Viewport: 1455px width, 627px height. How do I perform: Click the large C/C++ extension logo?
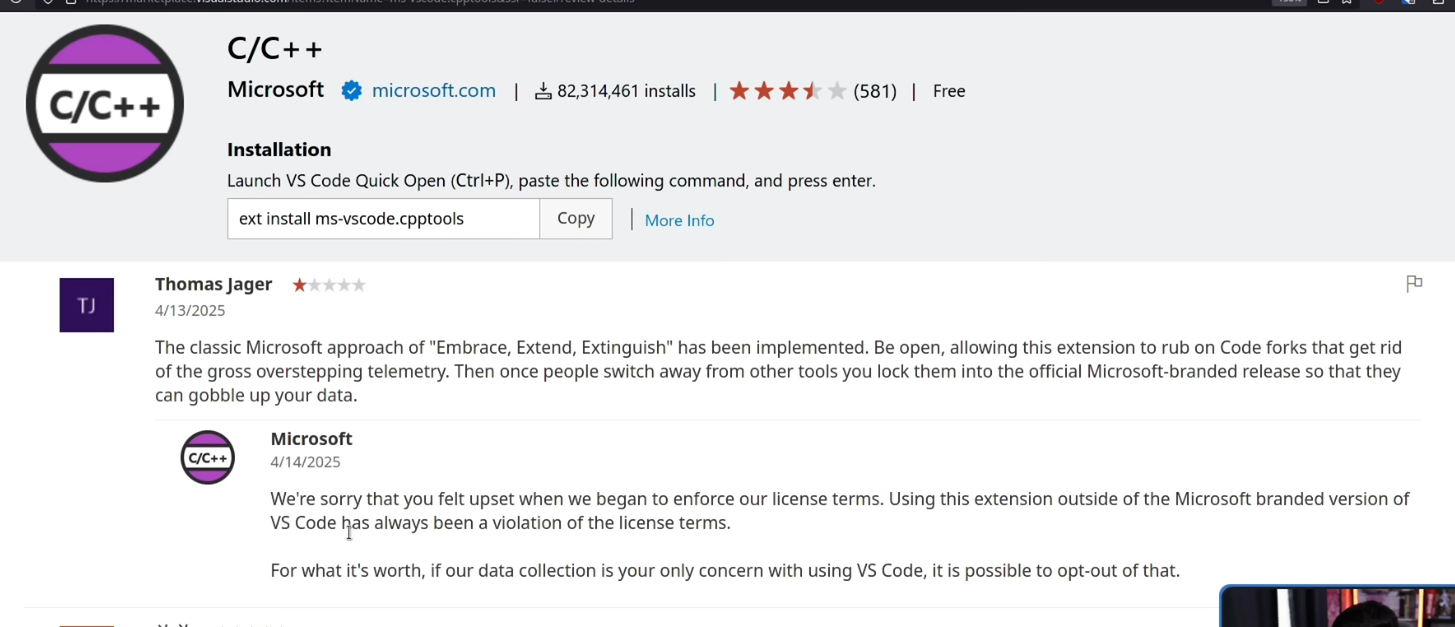105,103
